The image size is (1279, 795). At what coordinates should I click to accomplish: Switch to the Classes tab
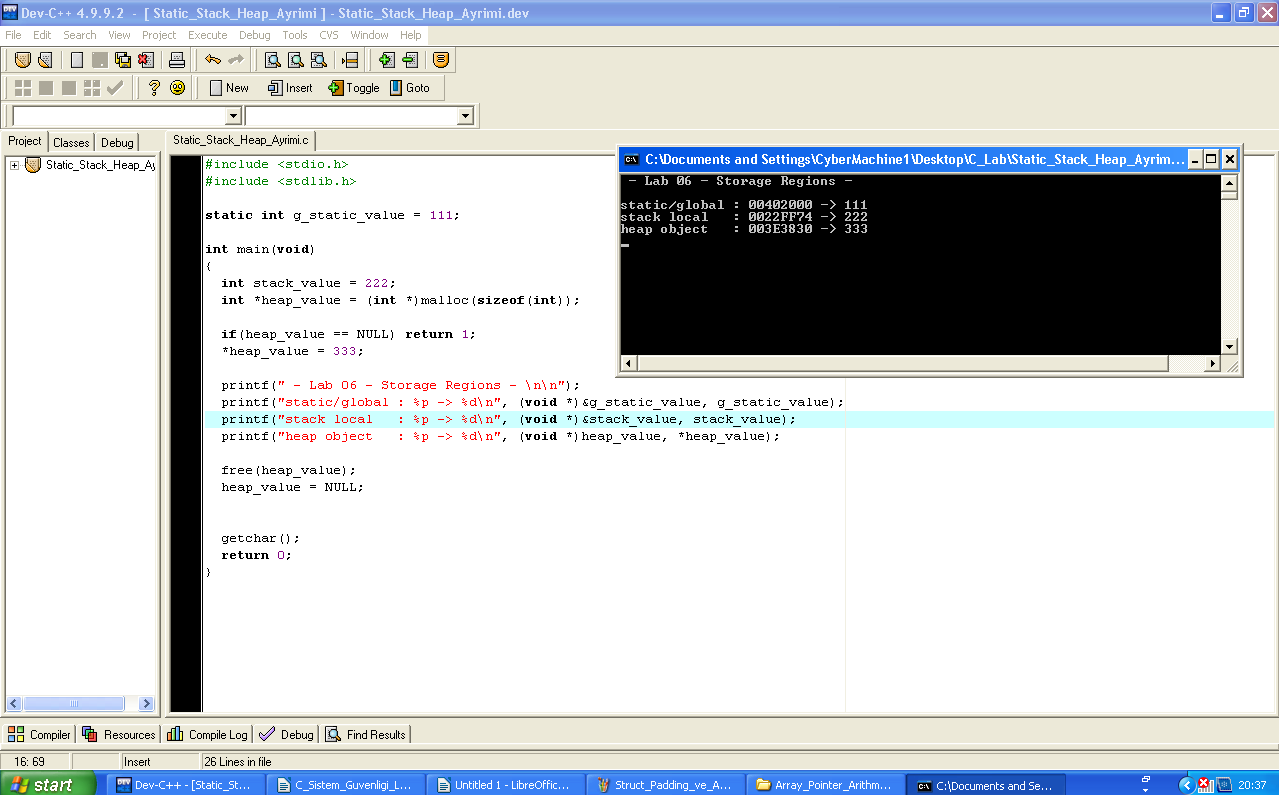click(71, 142)
